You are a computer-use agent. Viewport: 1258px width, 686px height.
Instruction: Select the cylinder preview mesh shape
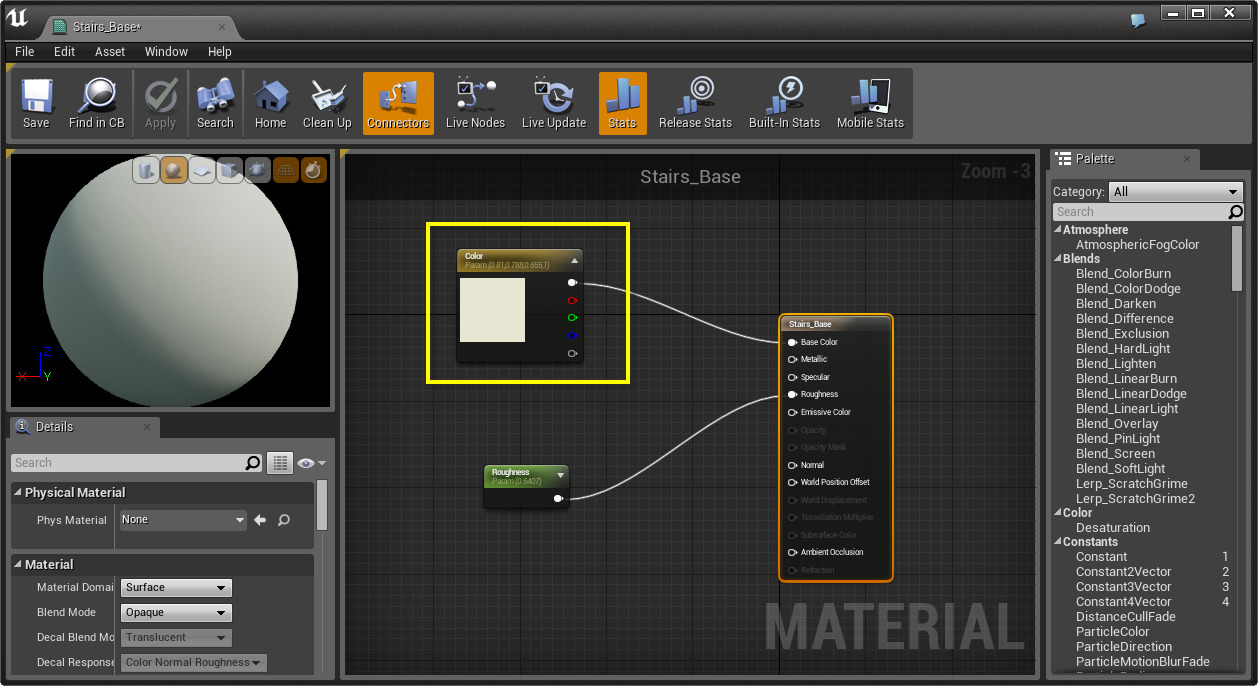point(145,172)
